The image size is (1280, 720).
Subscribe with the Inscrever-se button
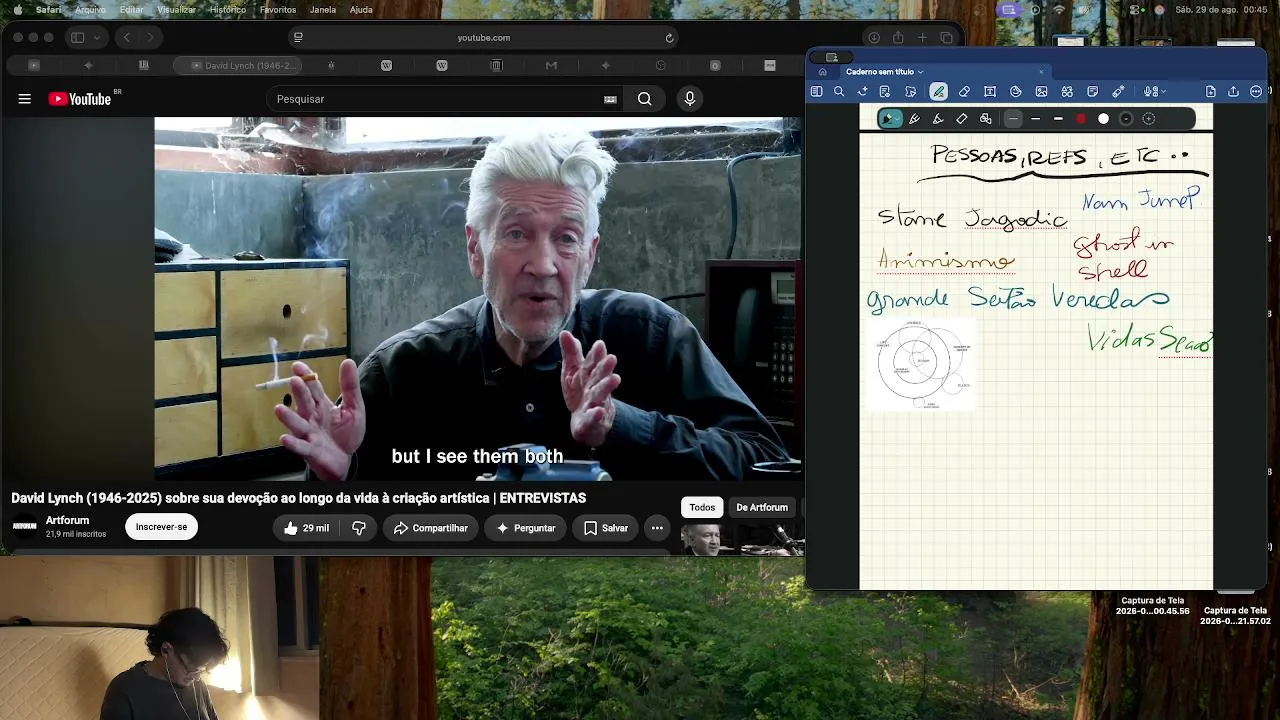[161, 527]
